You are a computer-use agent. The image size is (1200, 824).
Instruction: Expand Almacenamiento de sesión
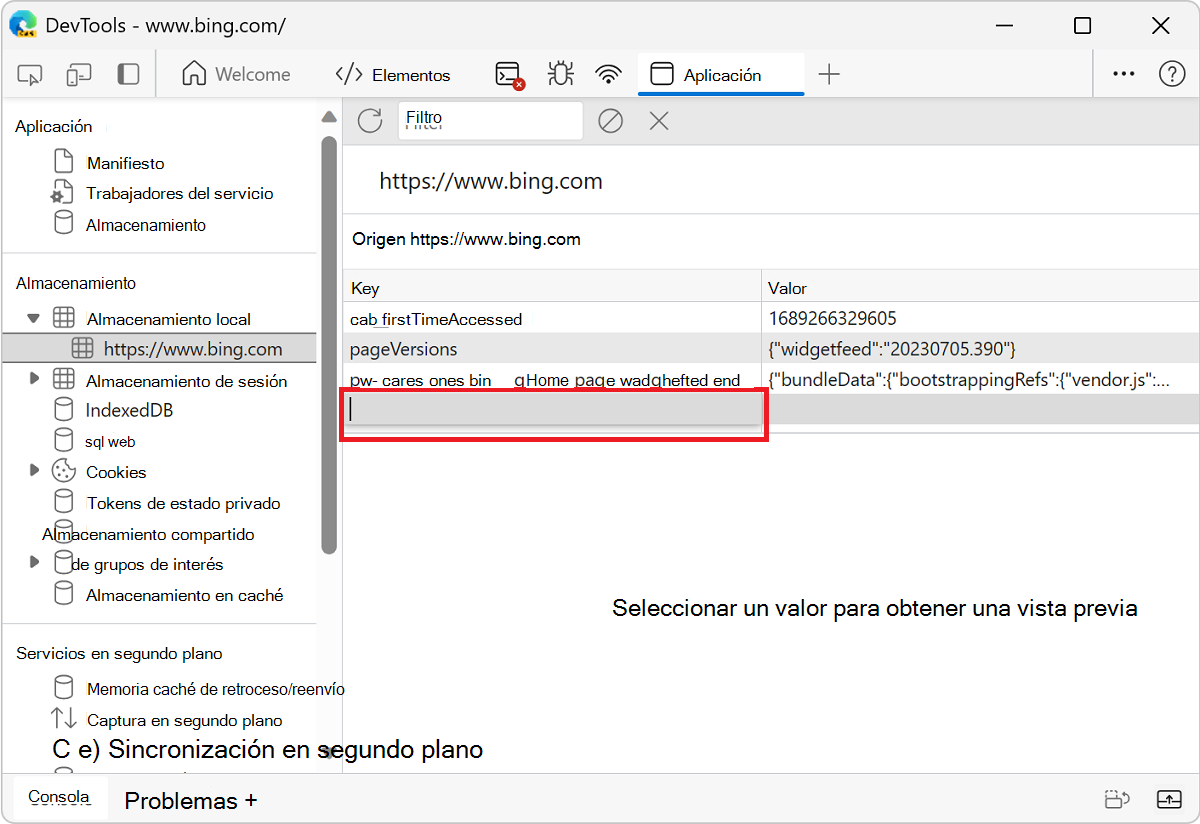click(34, 380)
